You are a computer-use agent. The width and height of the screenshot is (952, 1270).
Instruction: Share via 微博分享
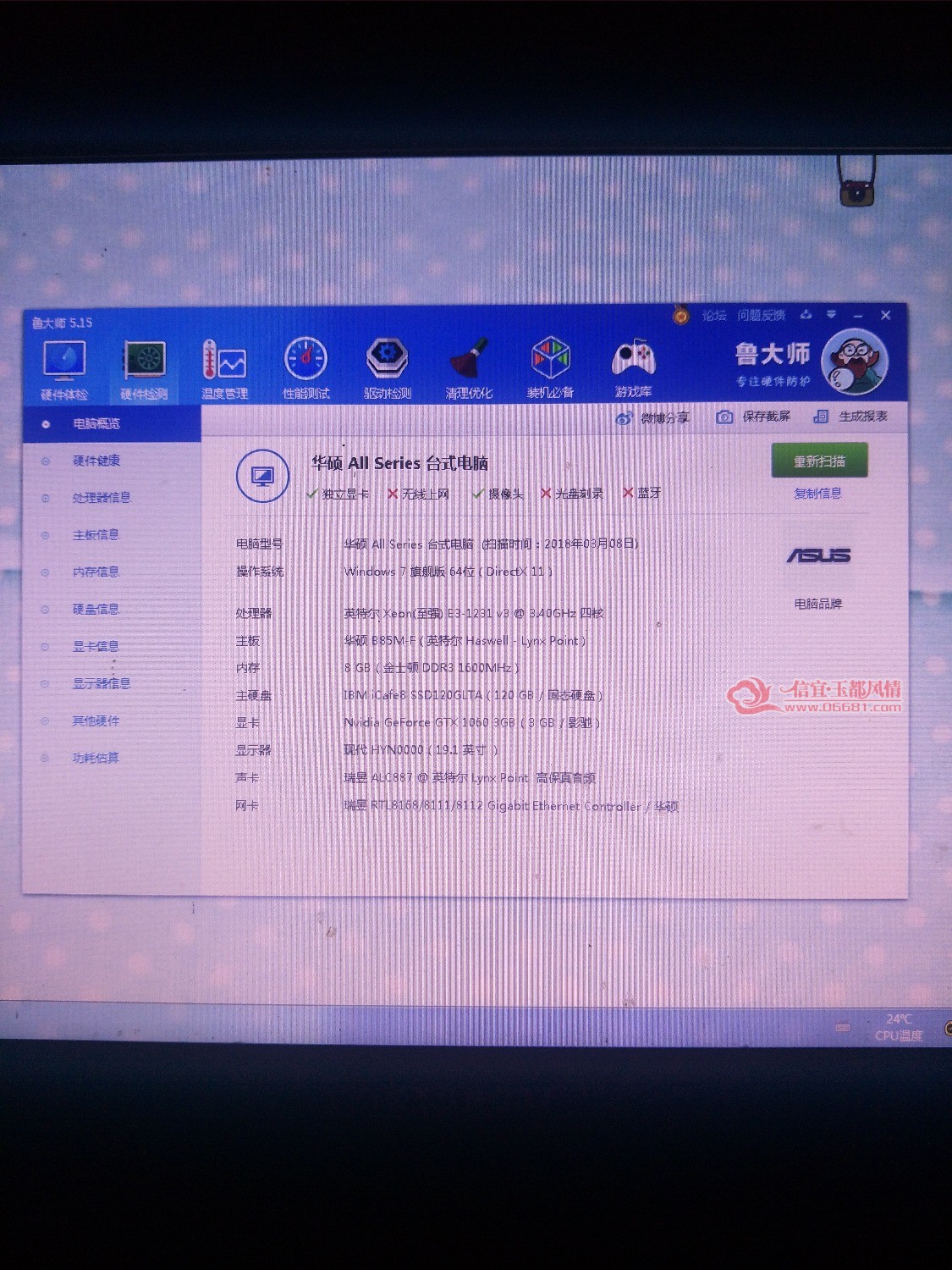click(x=652, y=417)
